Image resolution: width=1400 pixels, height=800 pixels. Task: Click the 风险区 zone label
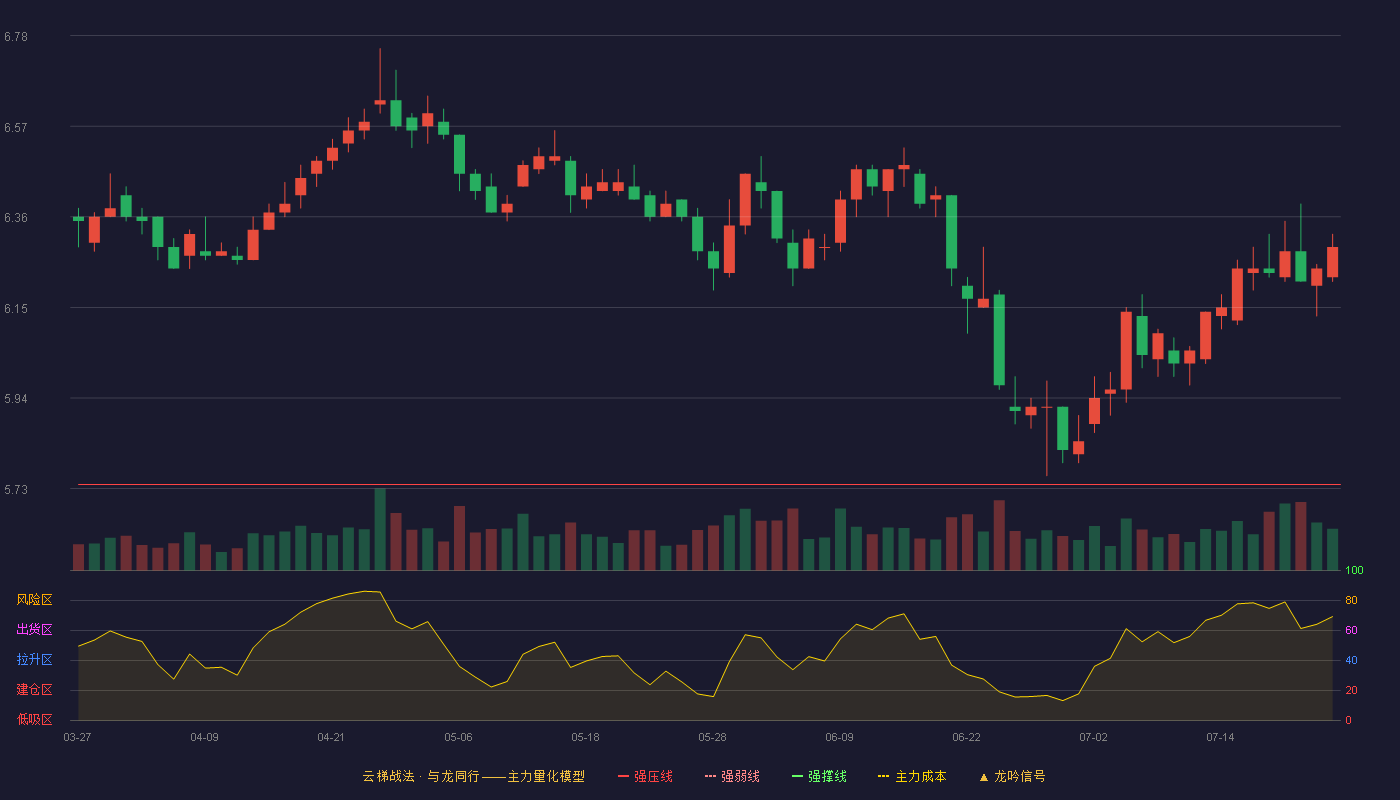pos(34,600)
